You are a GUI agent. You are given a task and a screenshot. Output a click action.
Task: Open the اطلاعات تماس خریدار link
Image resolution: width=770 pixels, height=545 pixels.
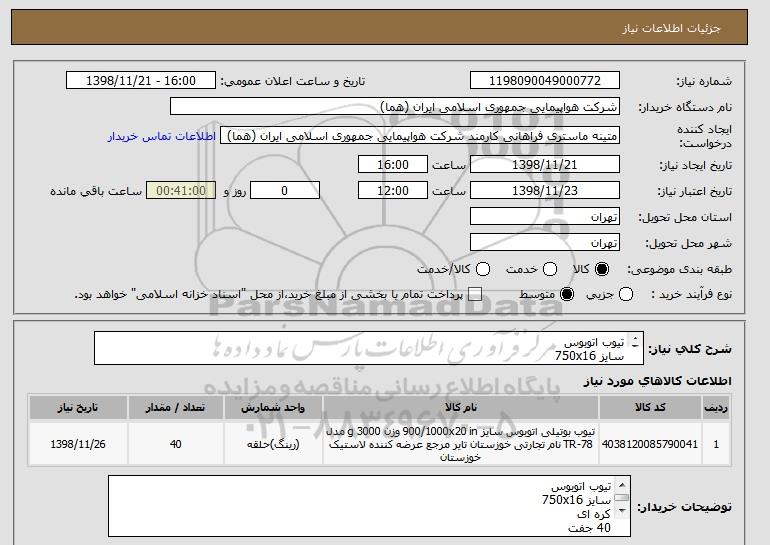162,136
